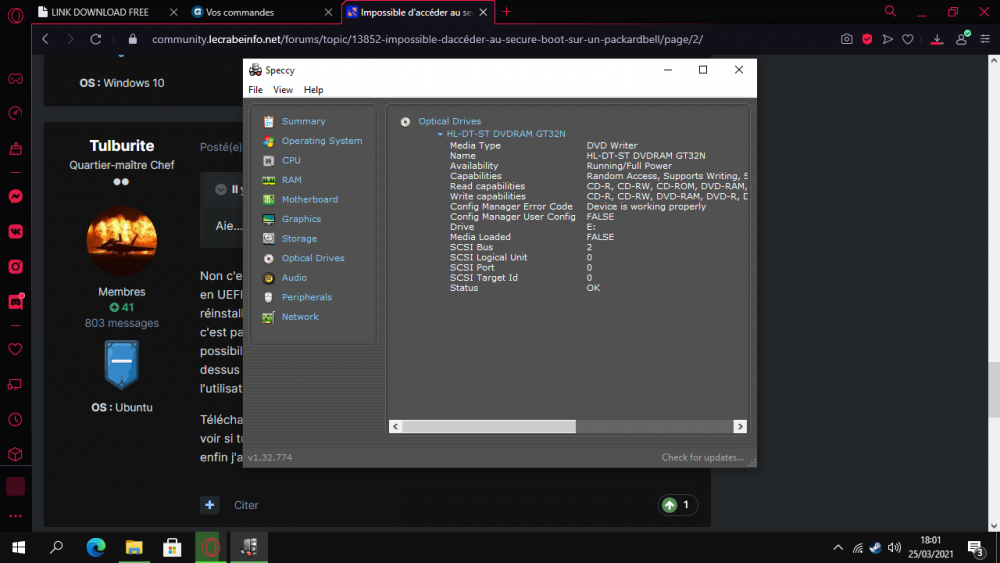Open Opera sidebar gamepad icon
The image size is (1000, 563).
coord(15,78)
